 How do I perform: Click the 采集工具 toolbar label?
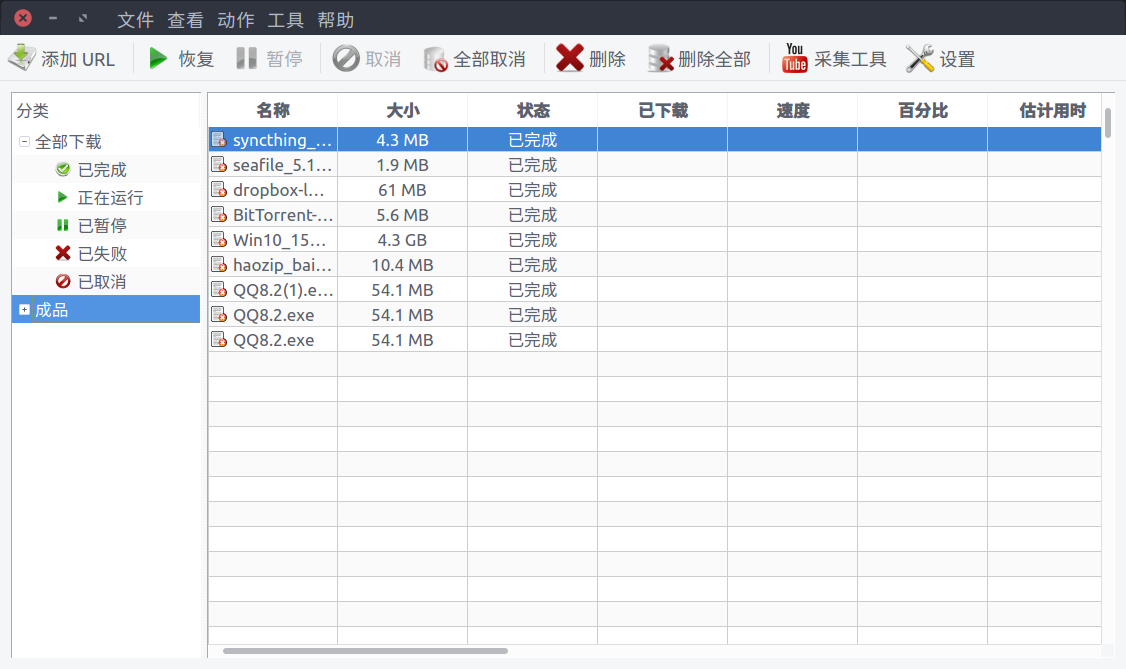(x=850, y=59)
